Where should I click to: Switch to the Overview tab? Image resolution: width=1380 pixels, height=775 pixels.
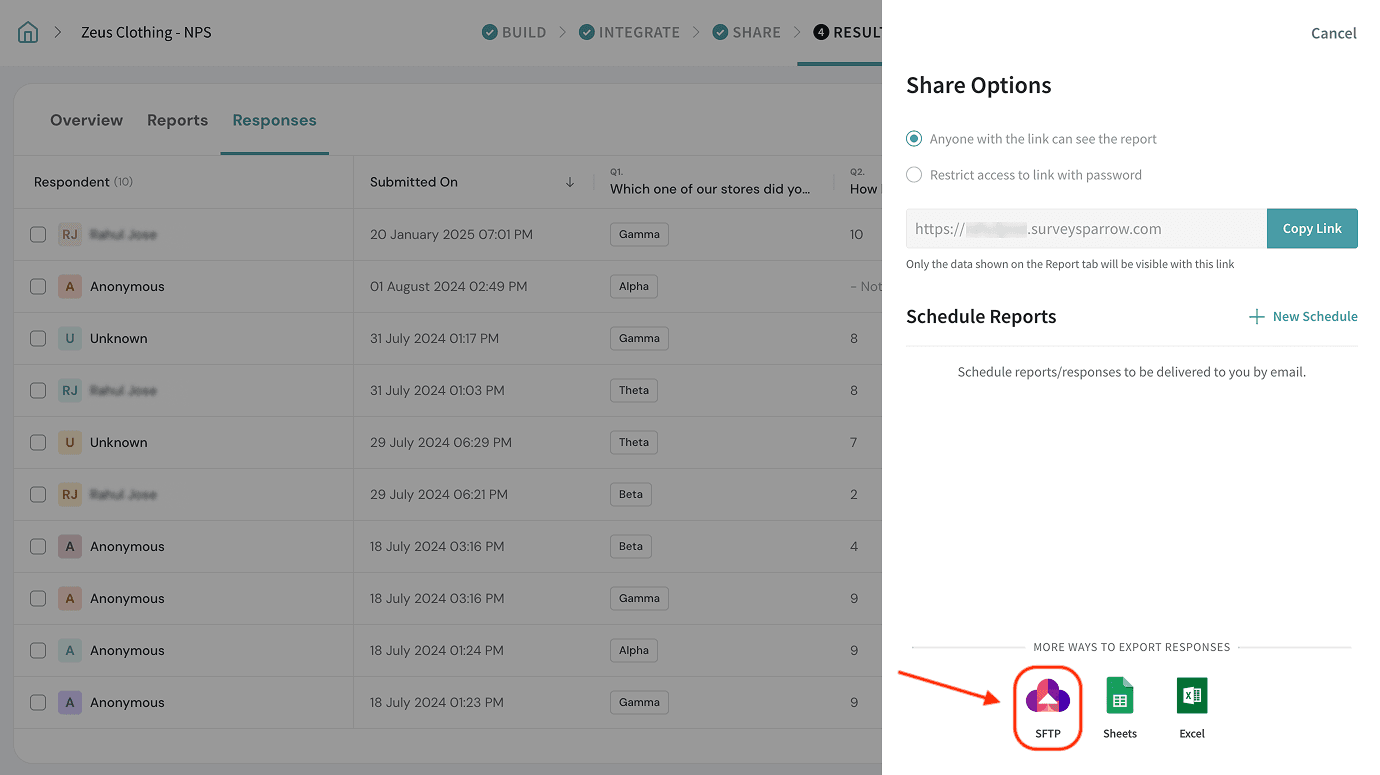86,120
